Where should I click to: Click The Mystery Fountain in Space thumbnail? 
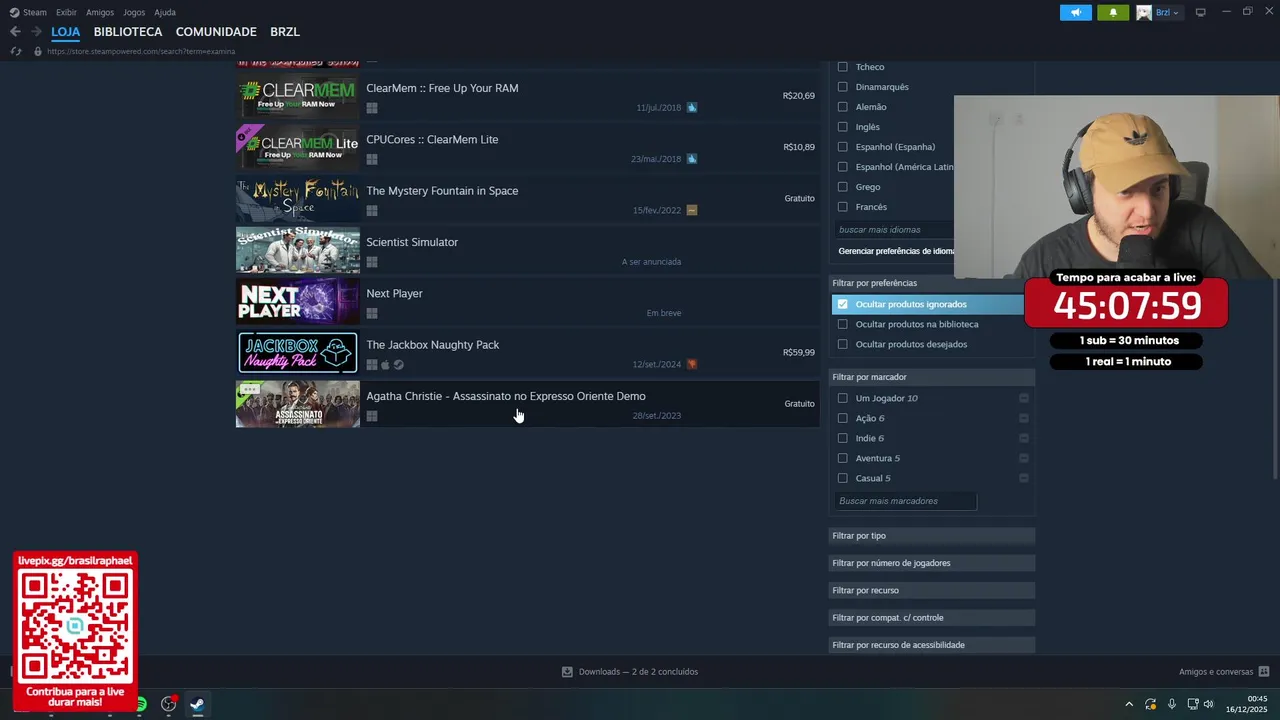coord(298,199)
